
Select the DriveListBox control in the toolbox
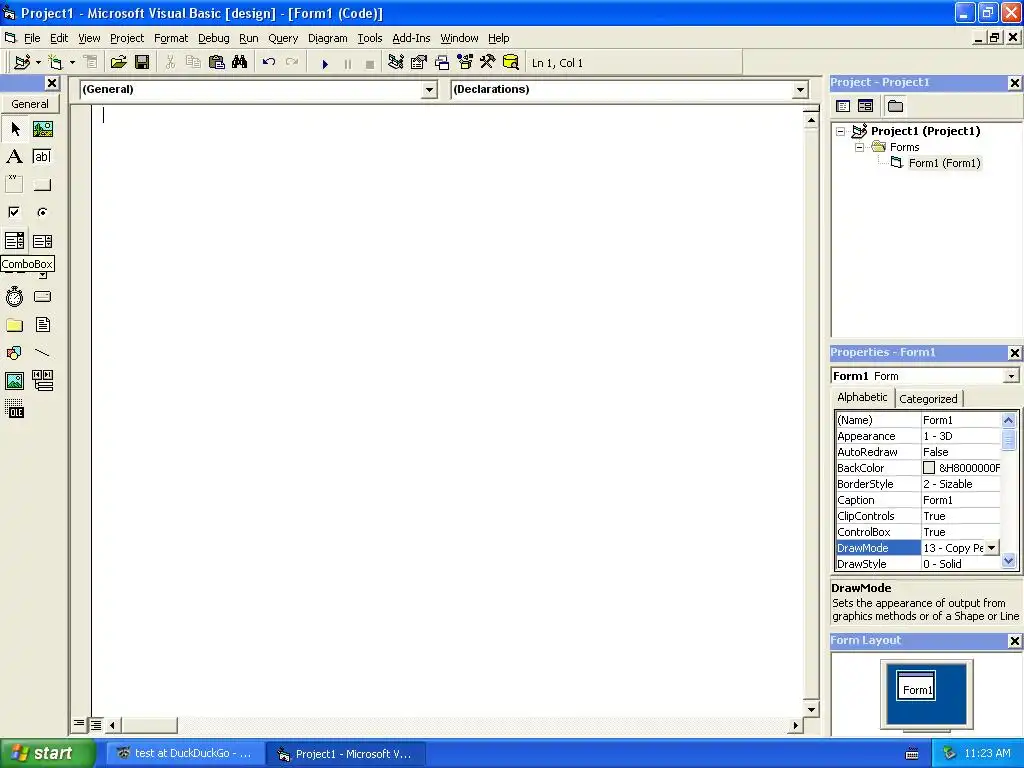click(x=42, y=296)
